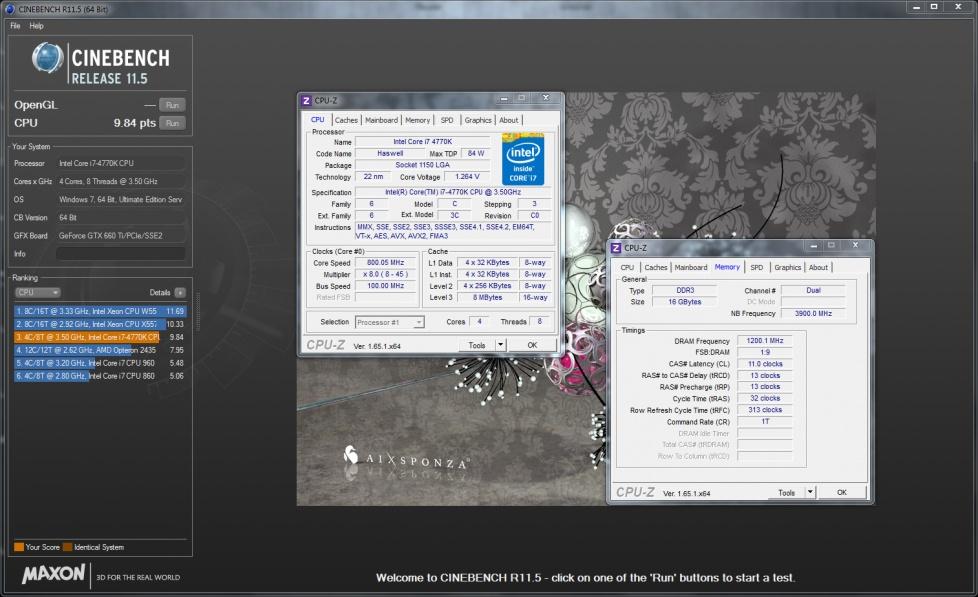Run the CPU benchmark
The height and width of the screenshot is (597, 978).
coord(172,123)
